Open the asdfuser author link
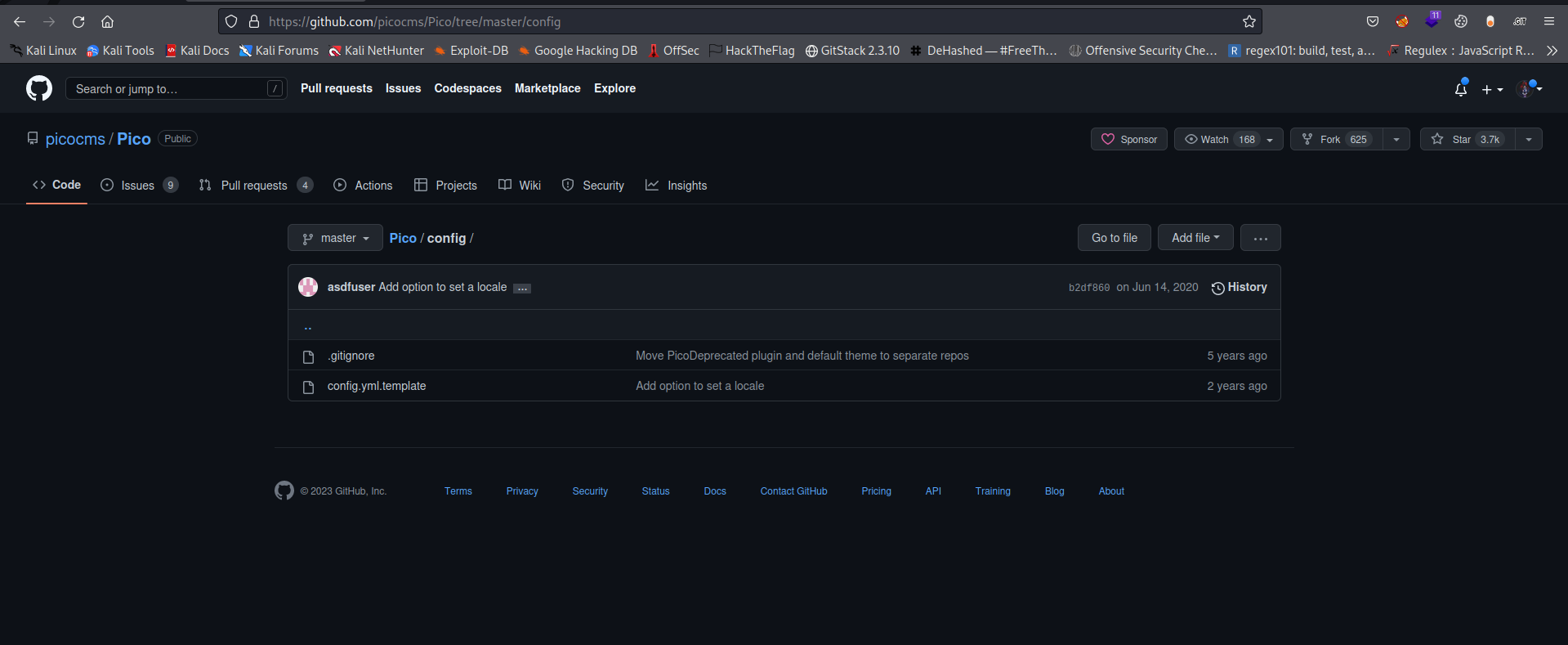The width and height of the screenshot is (1568, 645). point(351,287)
